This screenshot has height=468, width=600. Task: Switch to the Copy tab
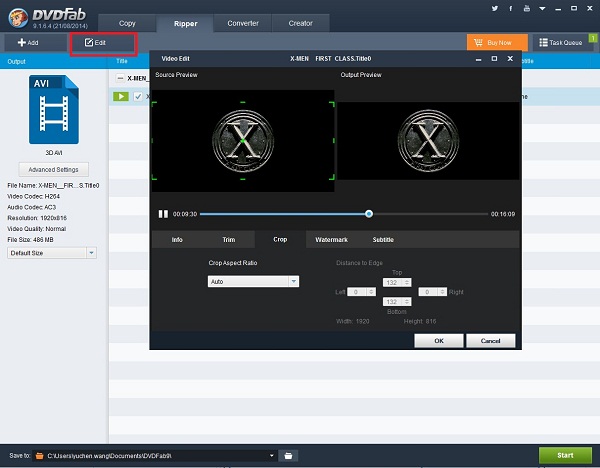[x=127, y=23]
